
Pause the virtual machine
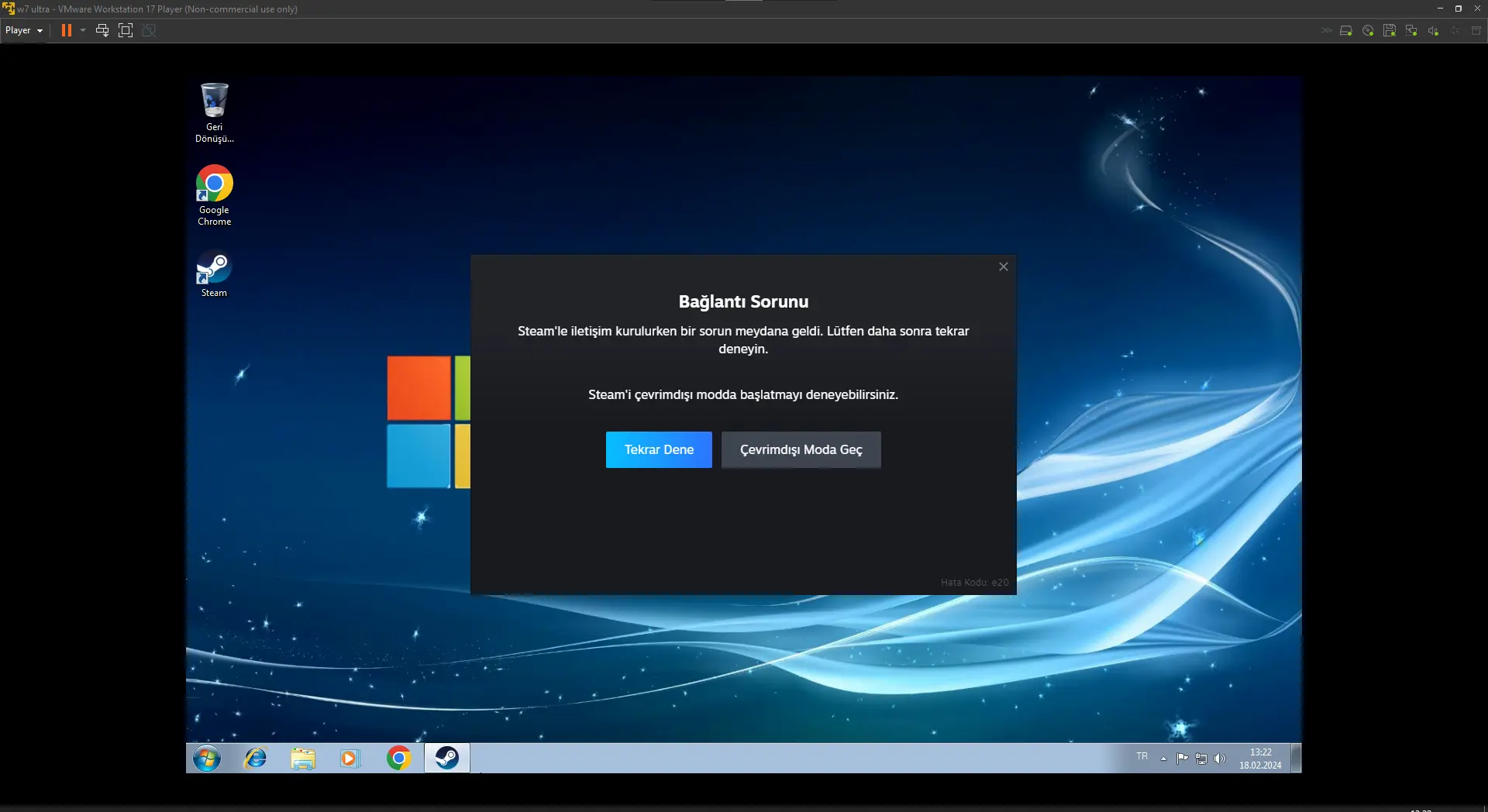click(67, 30)
